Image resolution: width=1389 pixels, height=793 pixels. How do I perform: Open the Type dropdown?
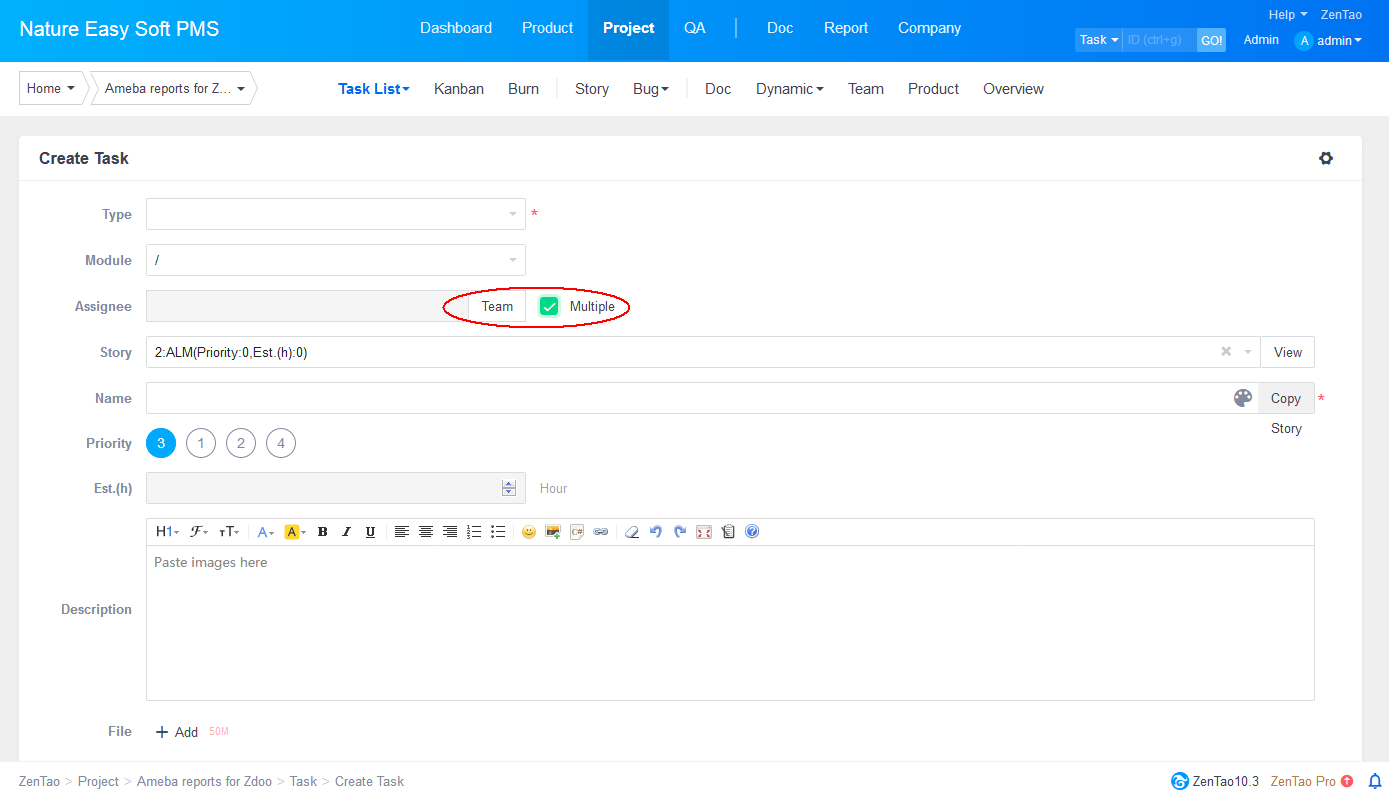336,214
